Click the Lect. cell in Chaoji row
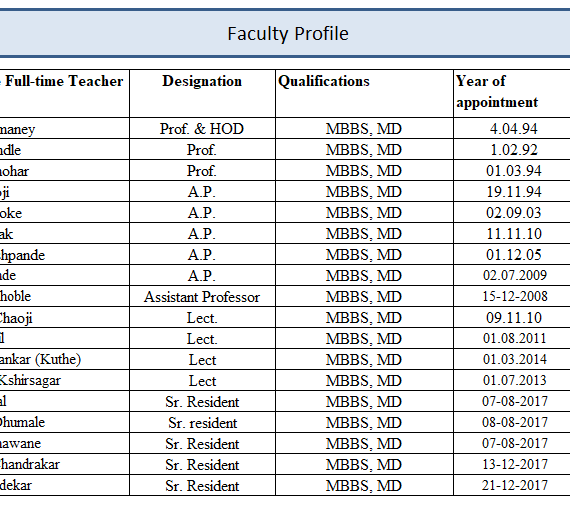Viewport: 570px width, 505px height. click(x=202, y=318)
